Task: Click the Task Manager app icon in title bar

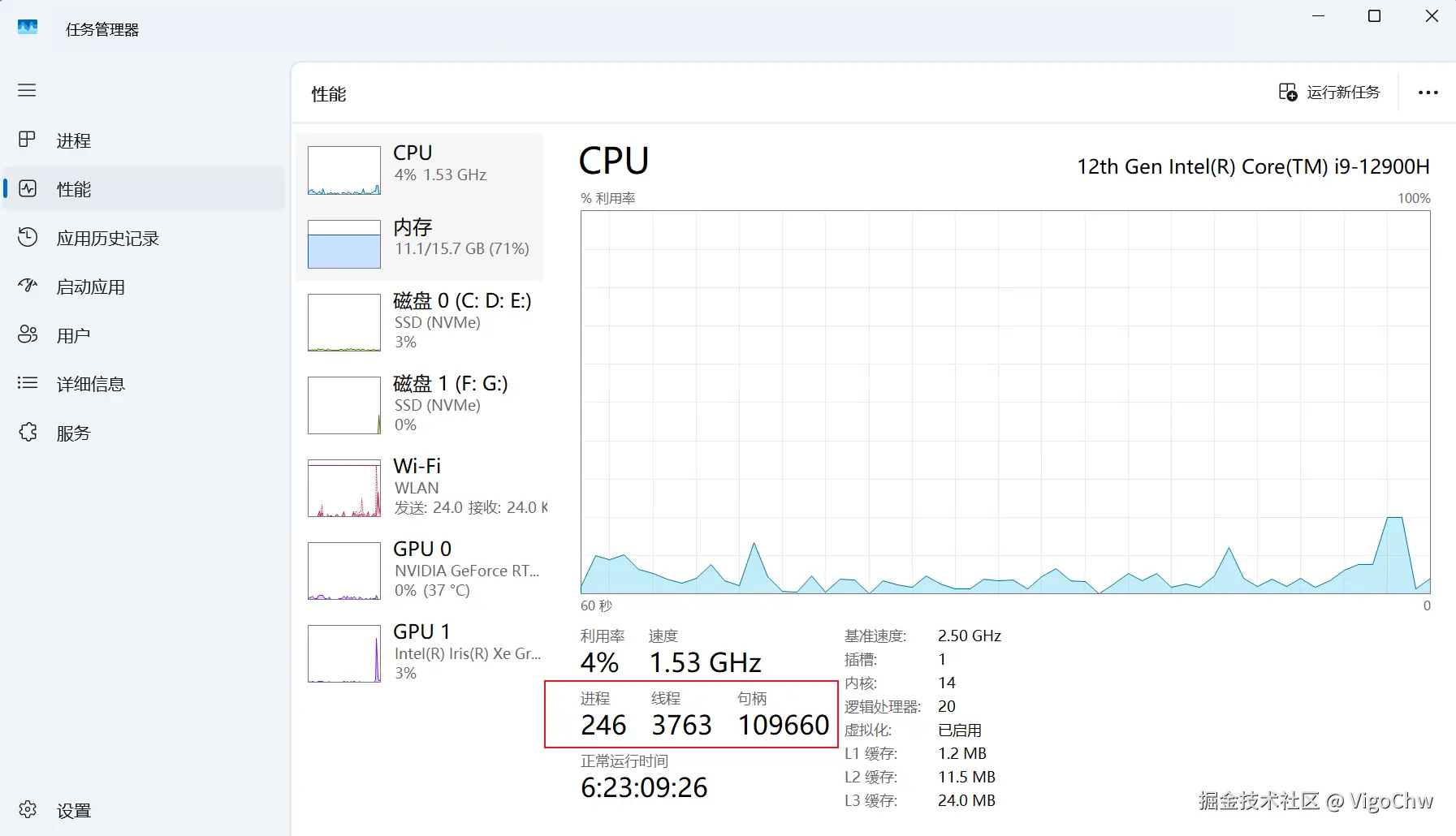Action: 28,28
